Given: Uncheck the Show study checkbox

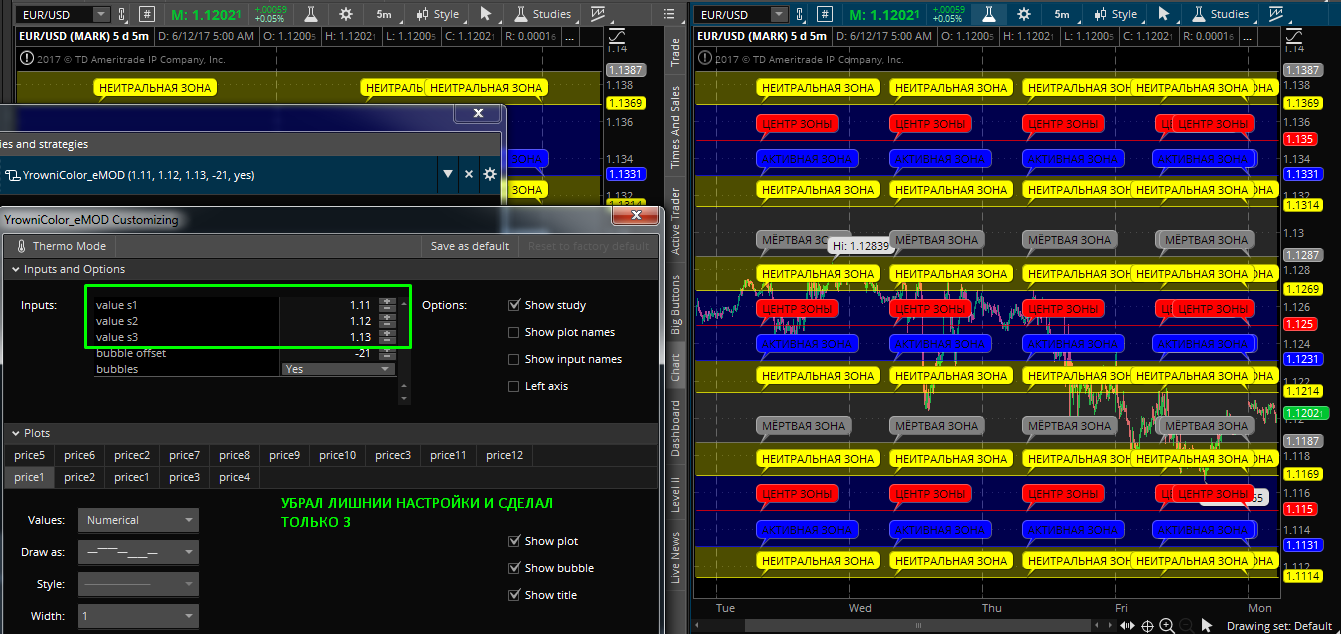Looking at the screenshot, I should pyautogui.click(x=514, y=305).
